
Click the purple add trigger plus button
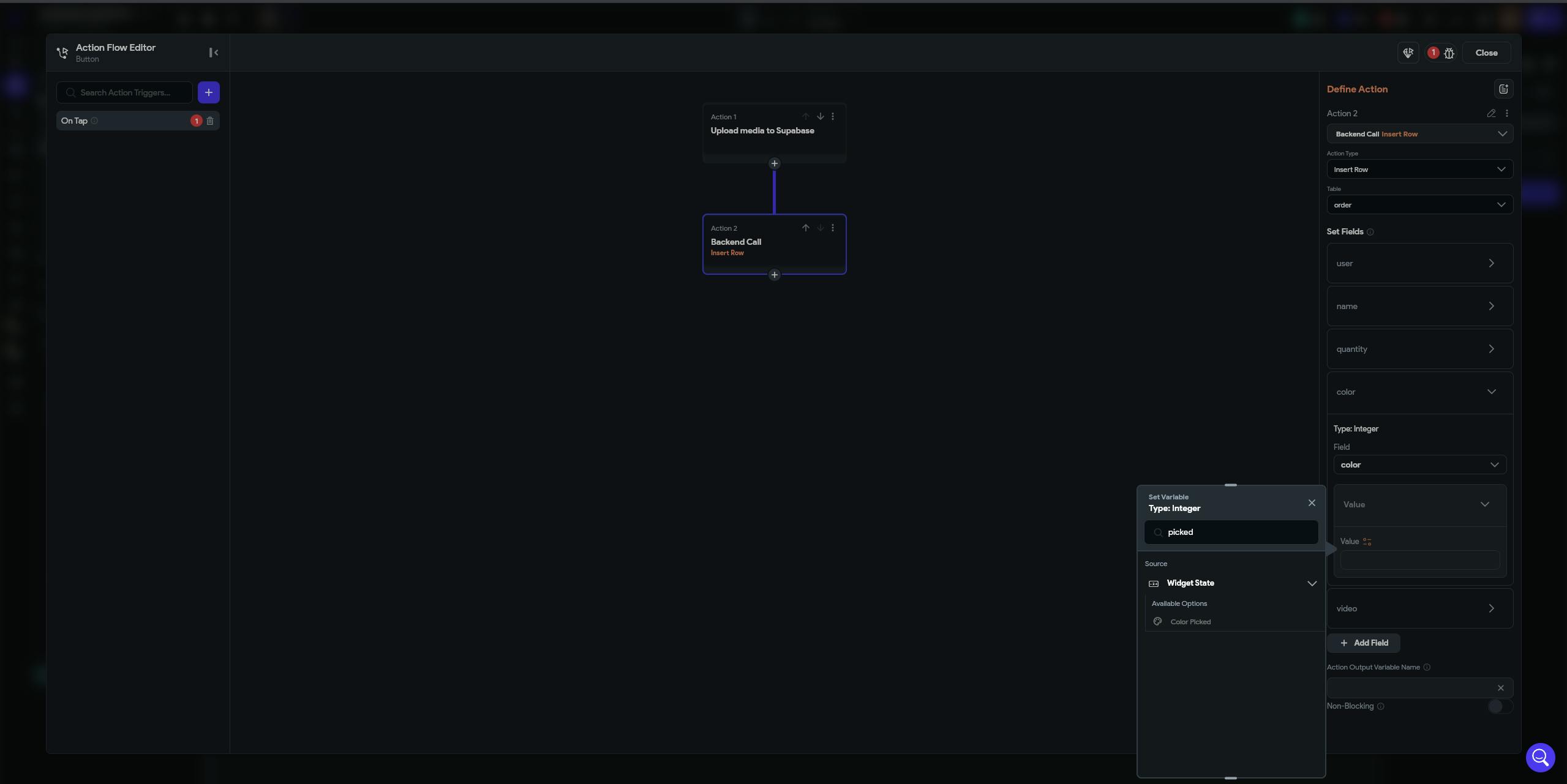pyautogui.click(x=208, y=92)
